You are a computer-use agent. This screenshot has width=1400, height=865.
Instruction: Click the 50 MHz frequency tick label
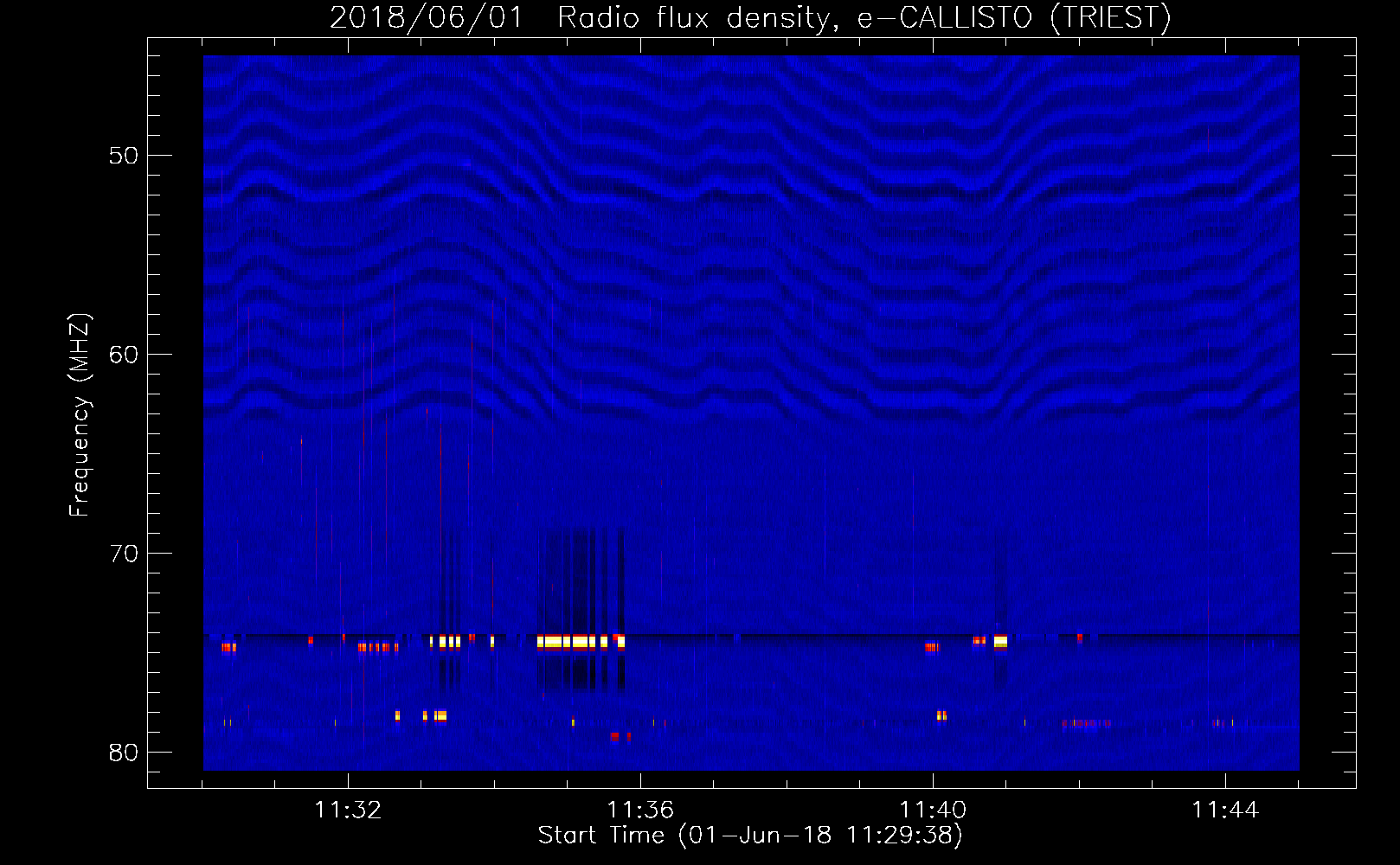pyautogui.click(x=124, y=156)
